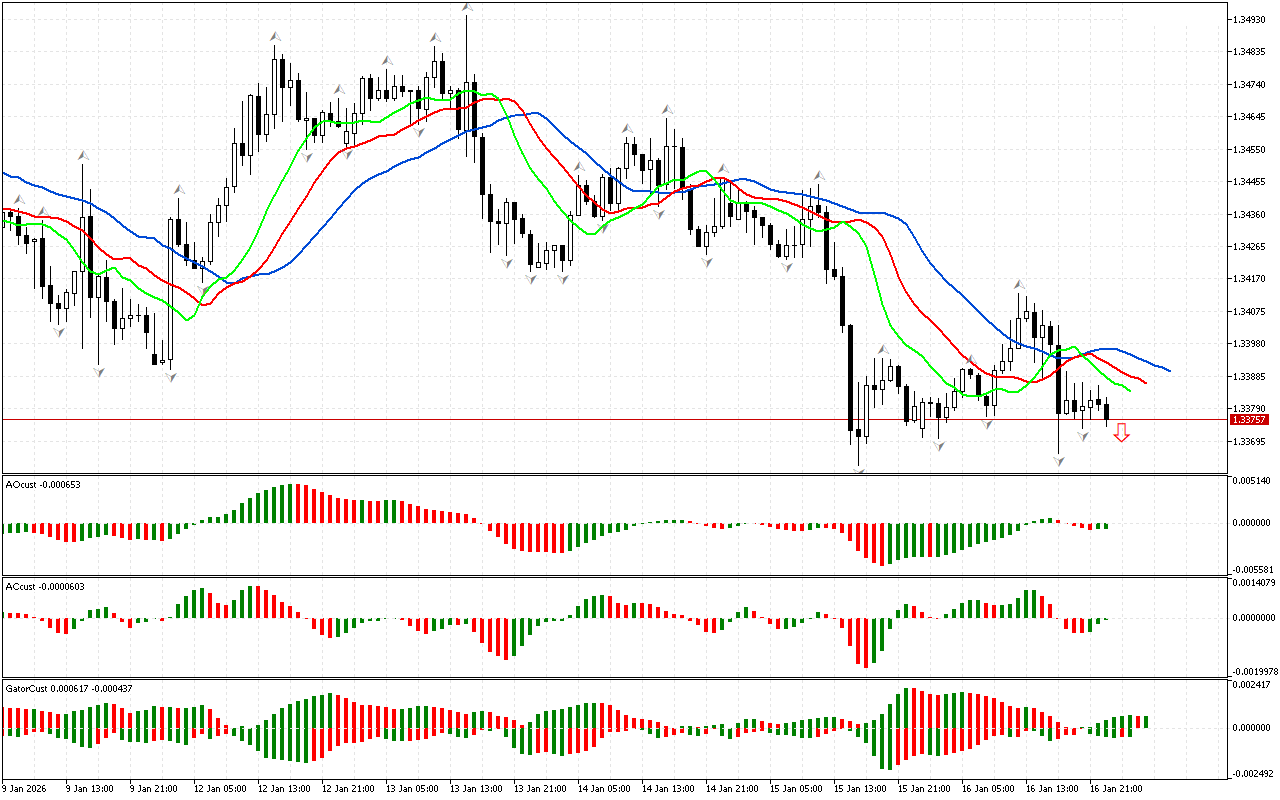1280x800 pixels.
Task: Click the right end of the blue Alligator line
Action: (1168, 370)
